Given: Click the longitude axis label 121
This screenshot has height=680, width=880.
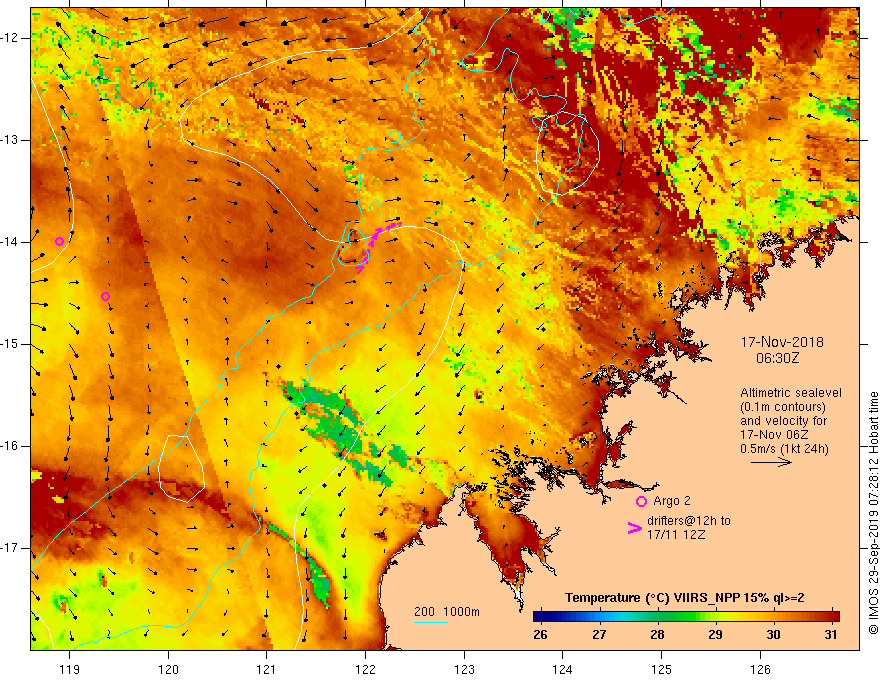Looking at the screenshot, I should (x=266, y=669).
